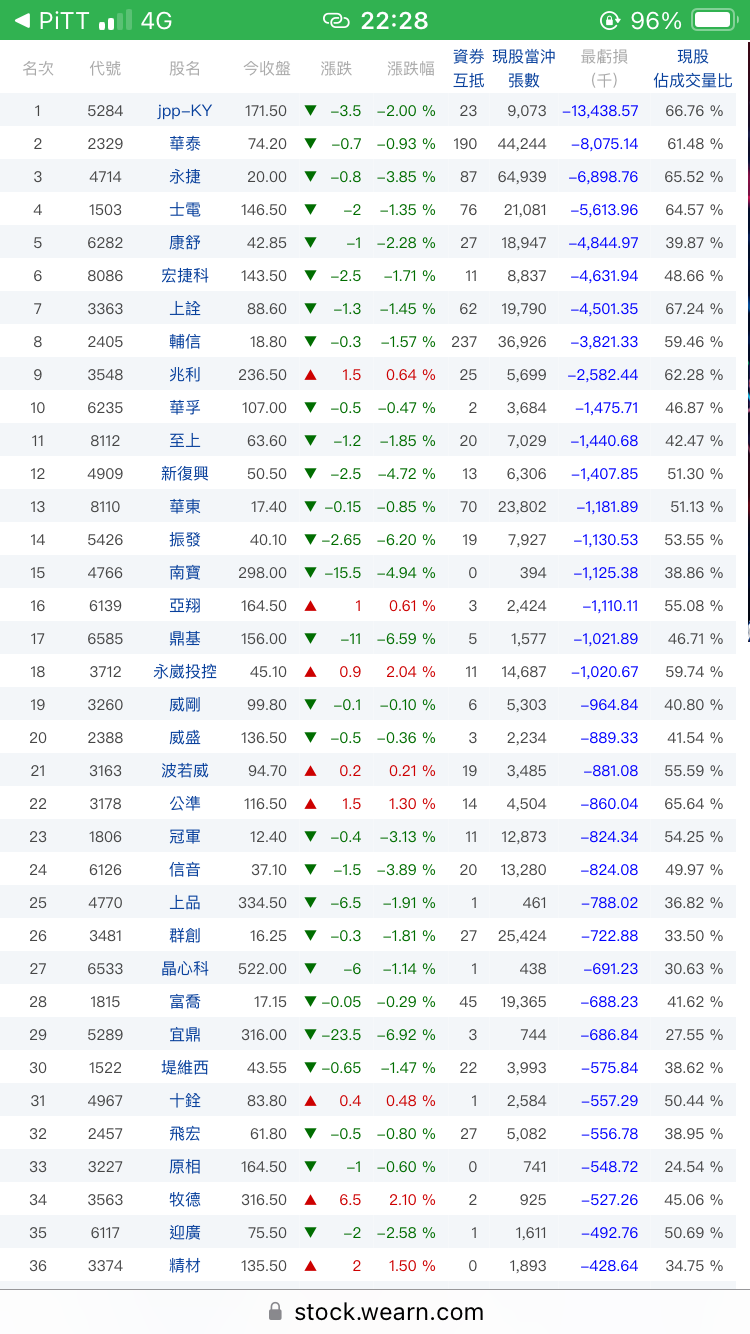Select closing price 522.00 for 晶心科

(264, 969)
